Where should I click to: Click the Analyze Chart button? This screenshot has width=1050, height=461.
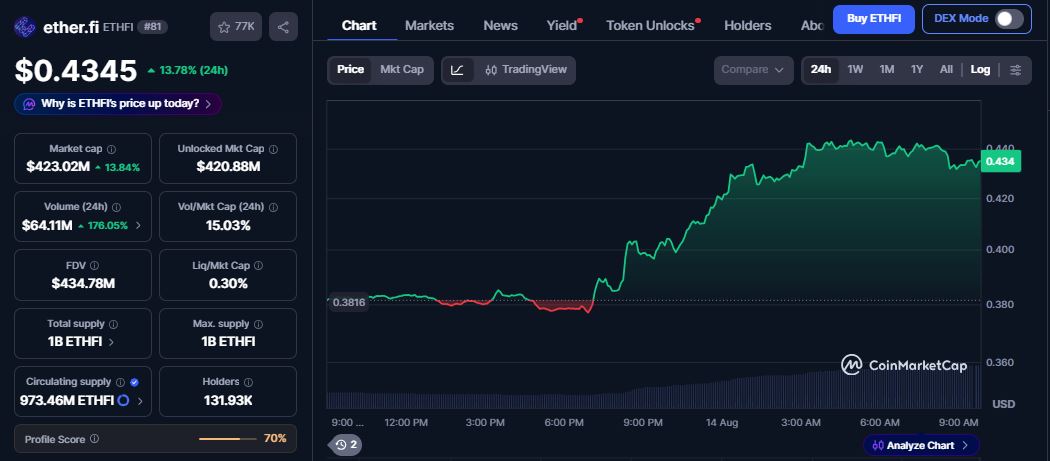(921, 445)
